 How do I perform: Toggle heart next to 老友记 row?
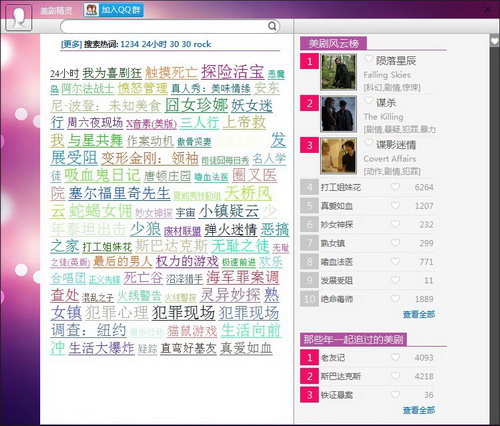(x=395, y=357)
